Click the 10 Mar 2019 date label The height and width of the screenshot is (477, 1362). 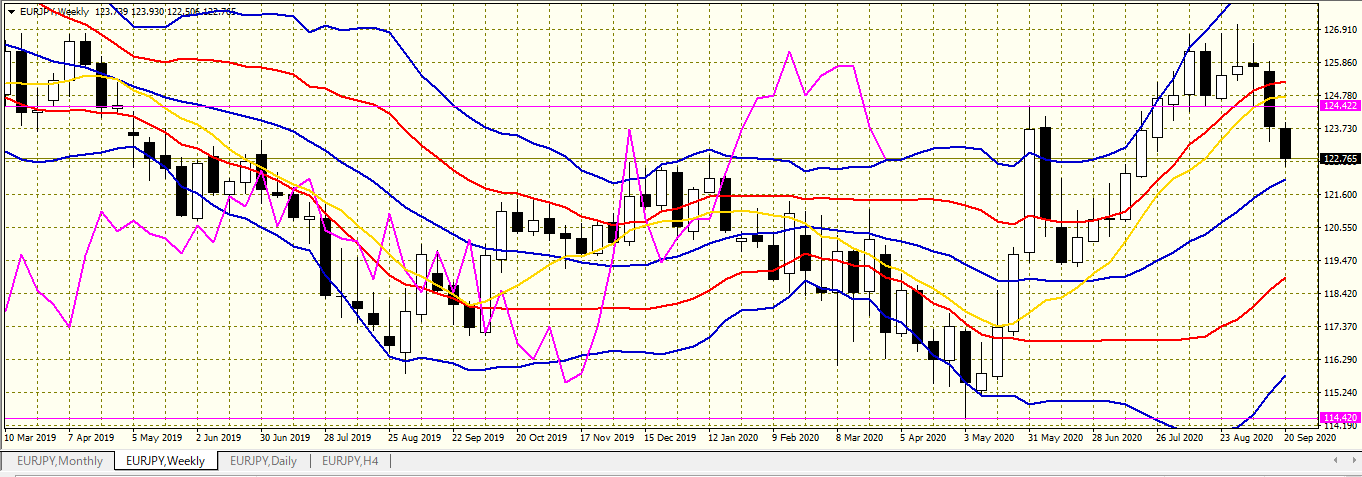[30, 437]
